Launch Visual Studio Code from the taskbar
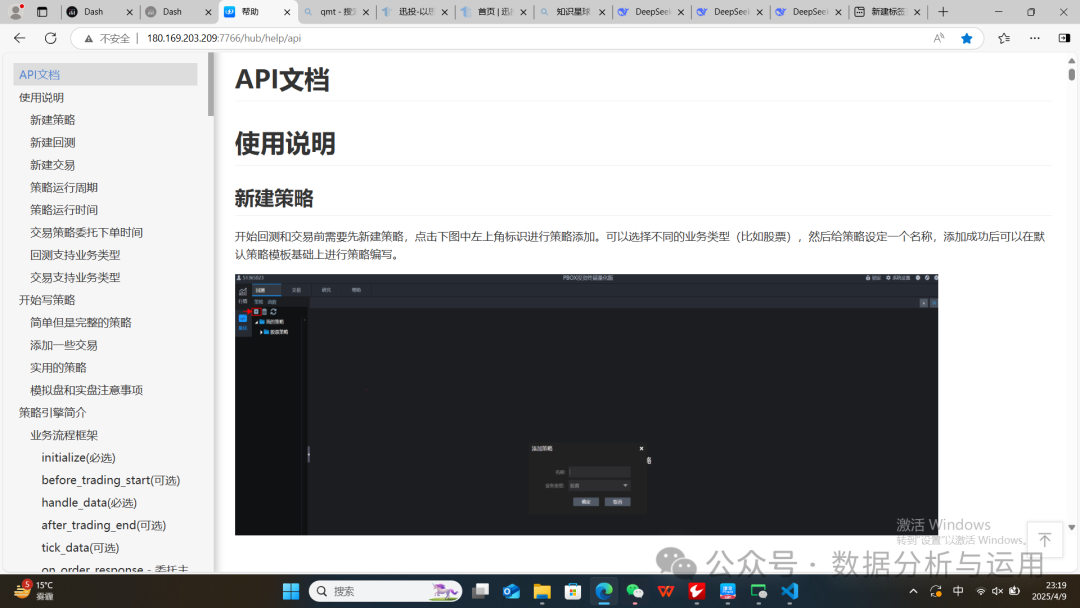 pos(790,590)
